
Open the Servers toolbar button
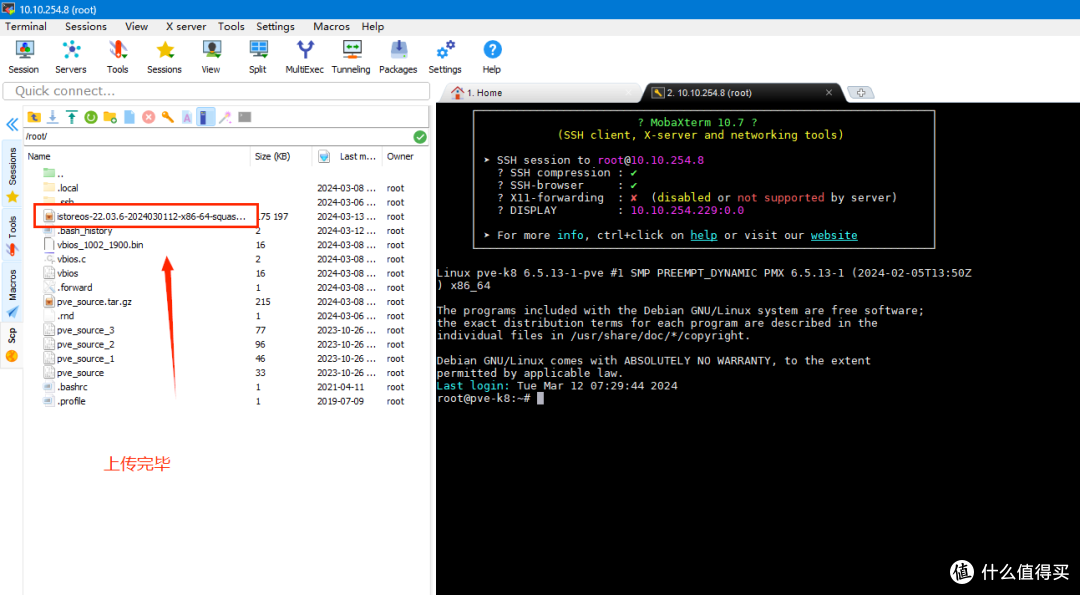[x=71, y=57]
